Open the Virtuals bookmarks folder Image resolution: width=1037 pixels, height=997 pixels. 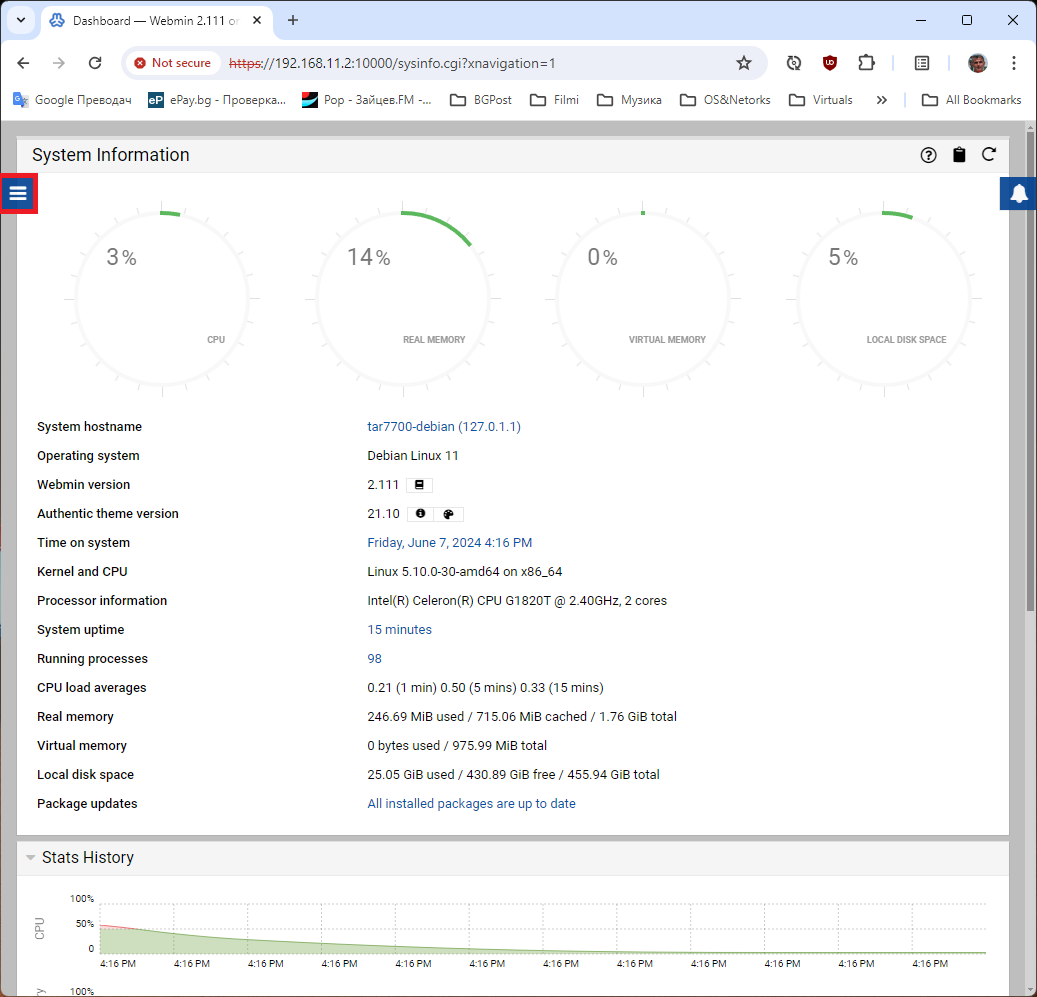pos(821,100)
